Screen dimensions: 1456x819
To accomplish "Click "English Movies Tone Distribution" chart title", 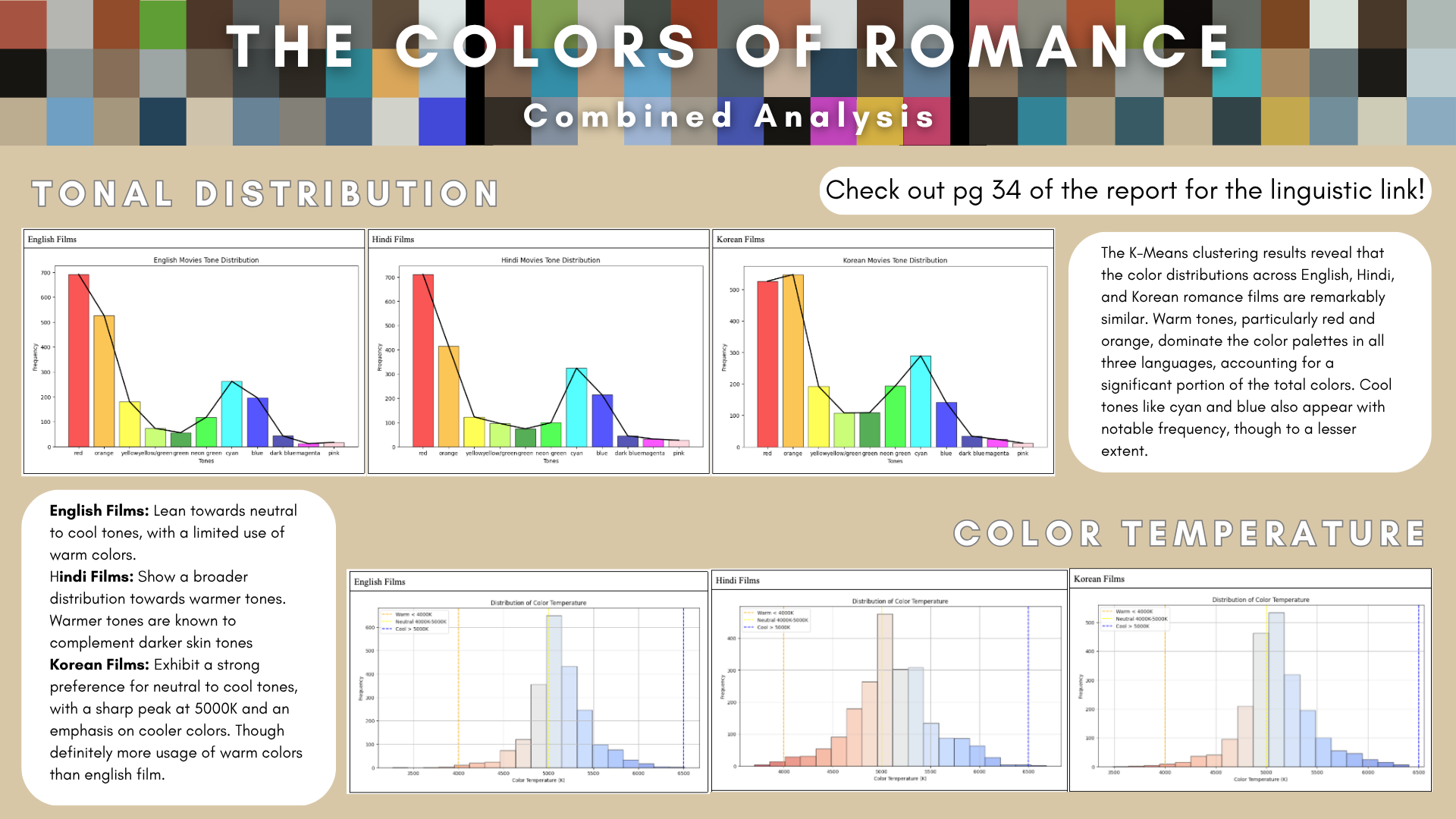I will [x=206, y=260].
